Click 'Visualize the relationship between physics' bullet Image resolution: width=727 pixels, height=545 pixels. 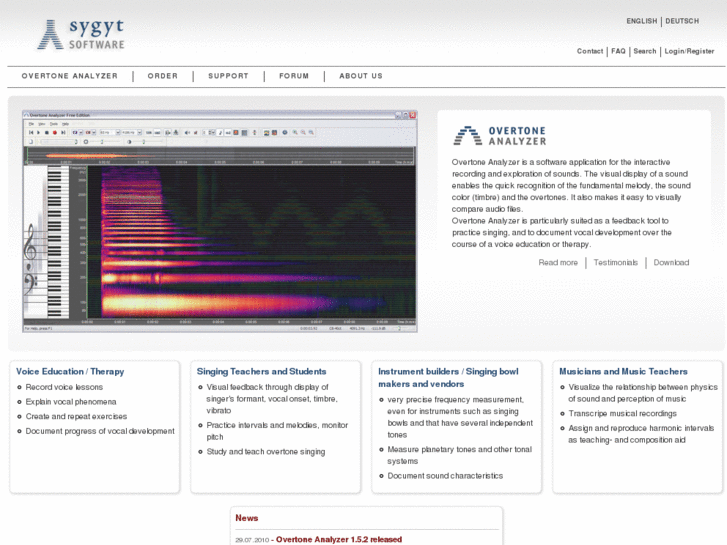[x=643, y=393]
